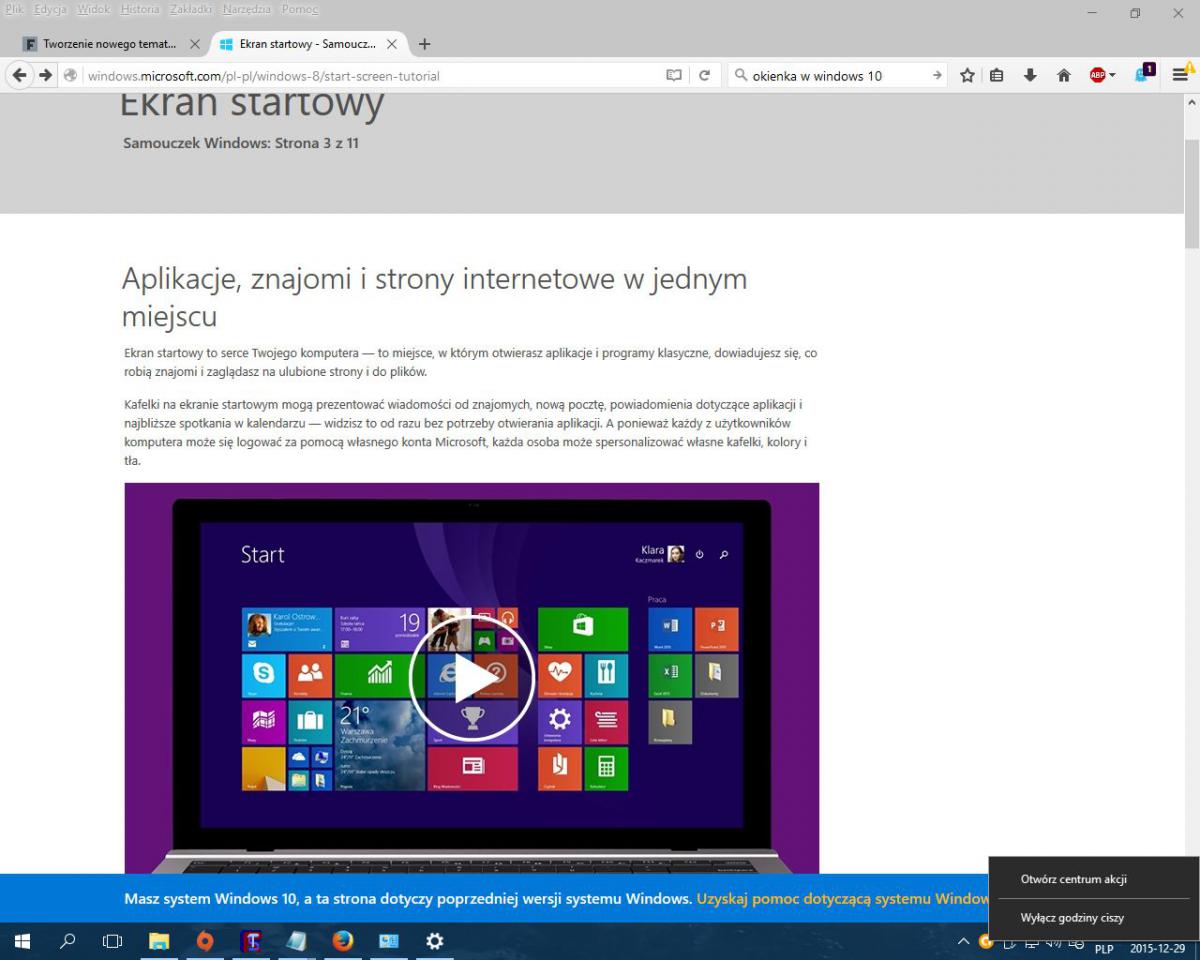Select the 'Ekran startowy - Samoucz...' tab

tap(308, 44)
